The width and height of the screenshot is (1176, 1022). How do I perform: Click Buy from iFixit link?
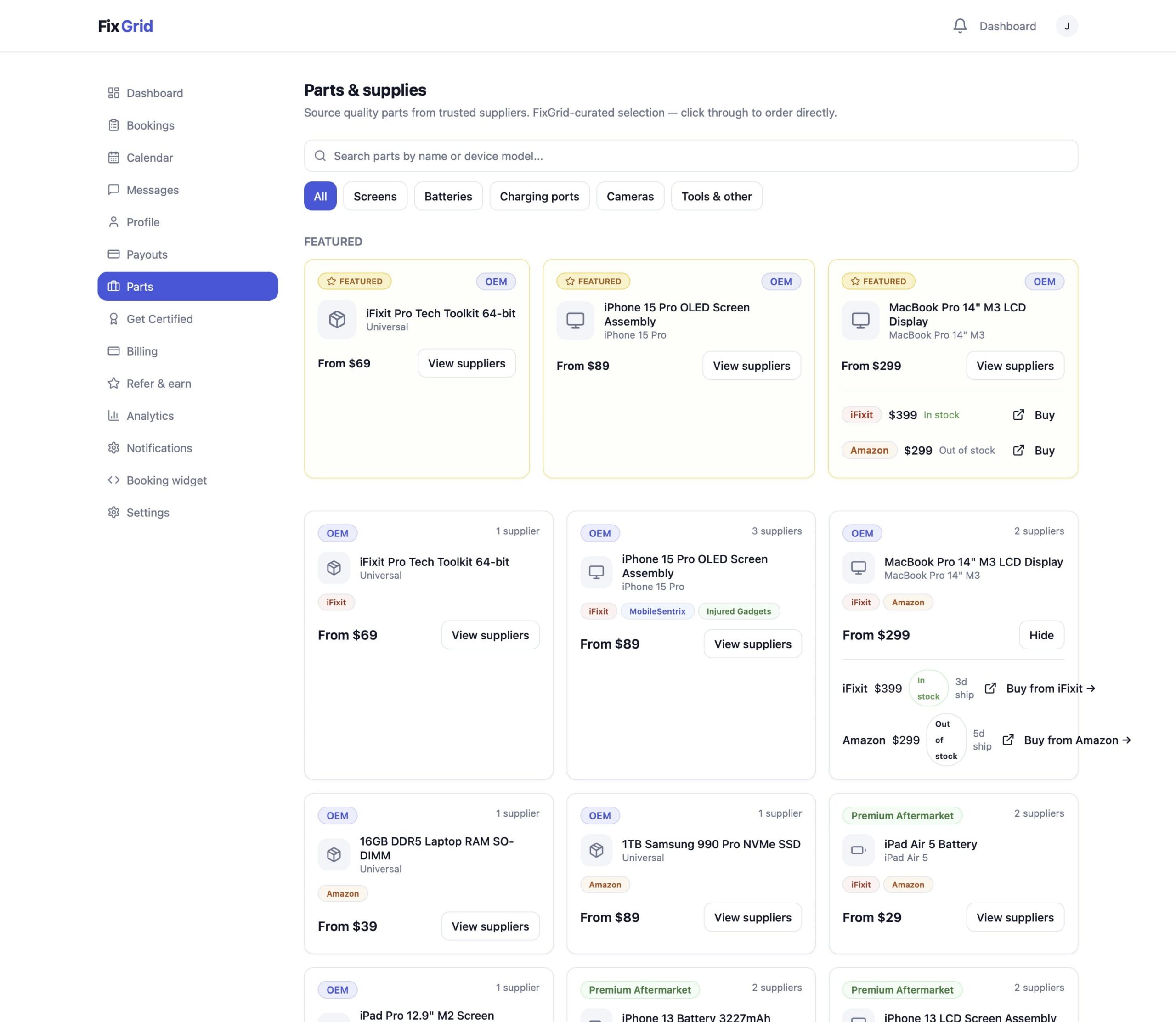tap(1051, 689)
